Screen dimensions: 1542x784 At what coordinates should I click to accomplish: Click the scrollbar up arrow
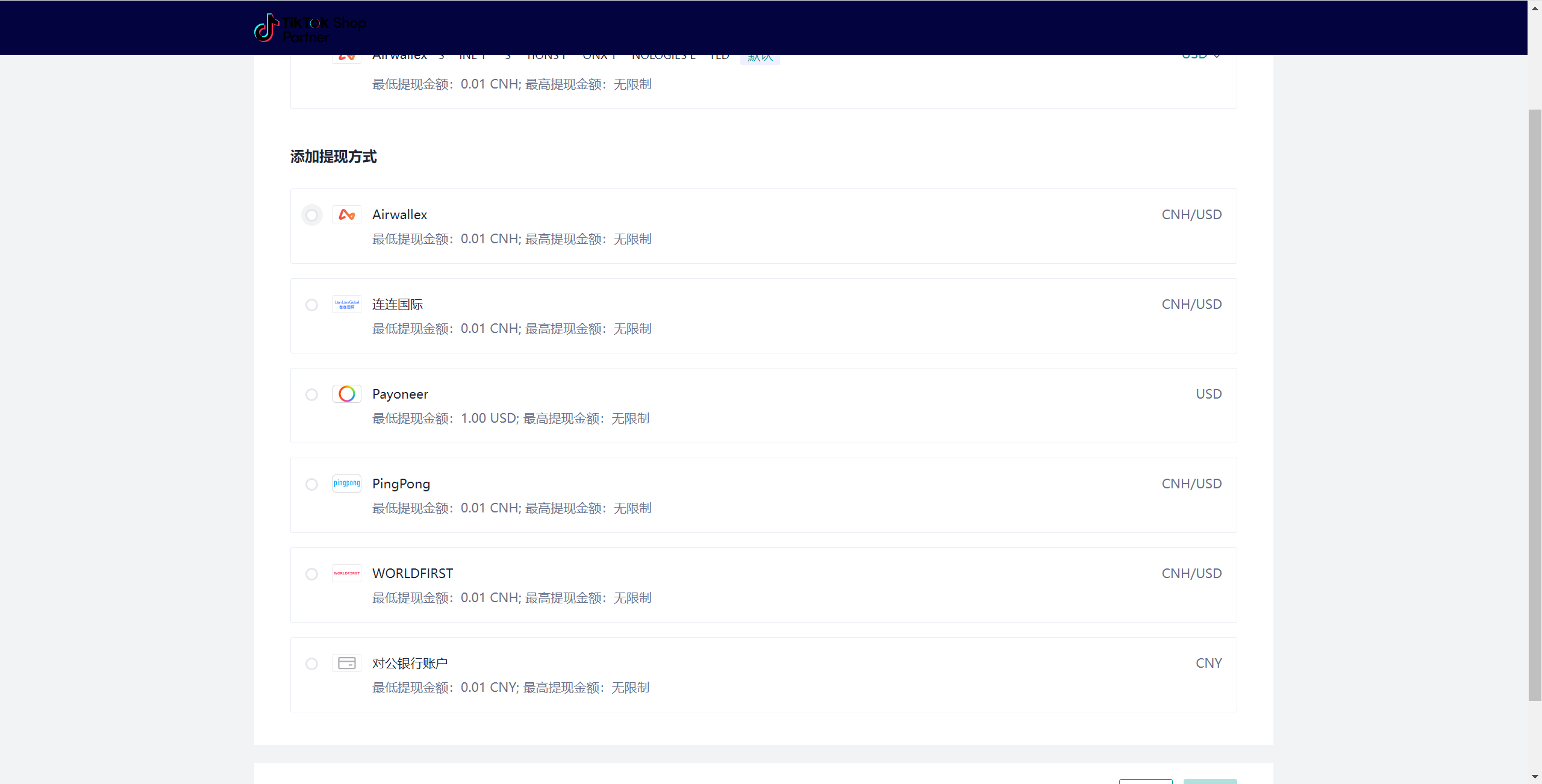[x=1535, y=7]
